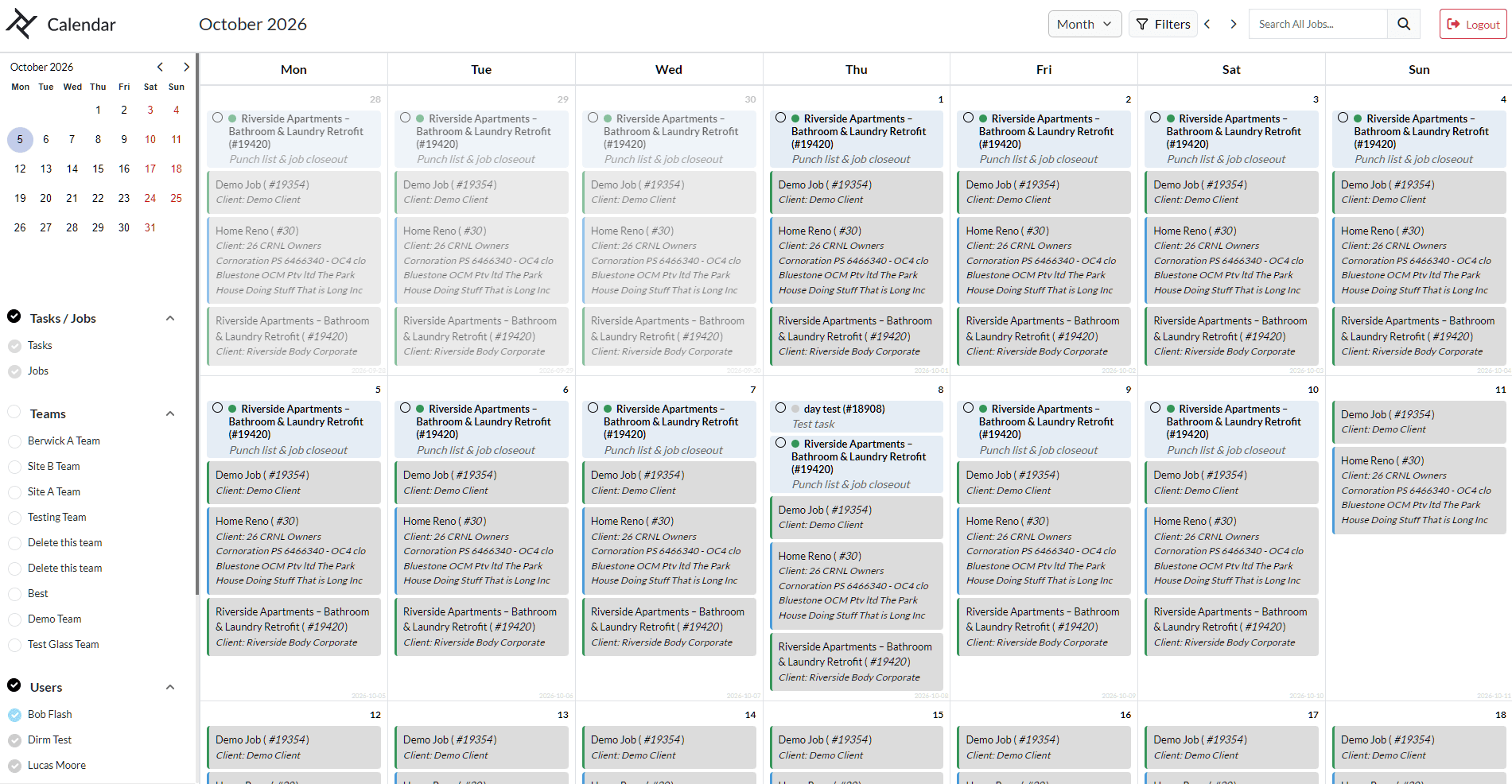Click mini calendar previous month arrow

(x=160, y=67)
